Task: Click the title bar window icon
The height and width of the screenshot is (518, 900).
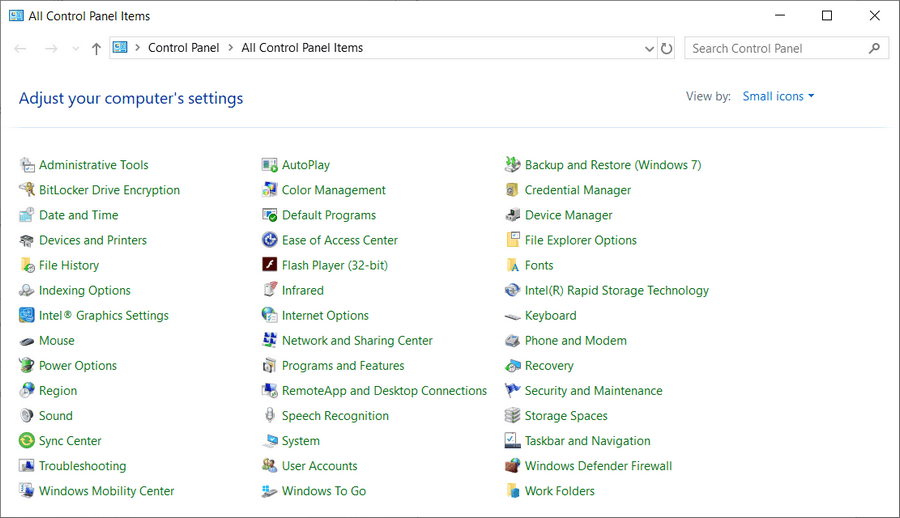Action: [16, 16]
